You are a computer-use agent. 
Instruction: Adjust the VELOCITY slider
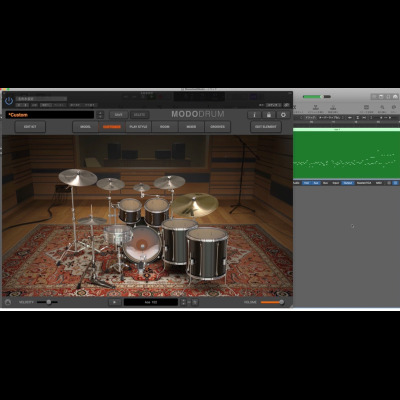click(47, 302)
